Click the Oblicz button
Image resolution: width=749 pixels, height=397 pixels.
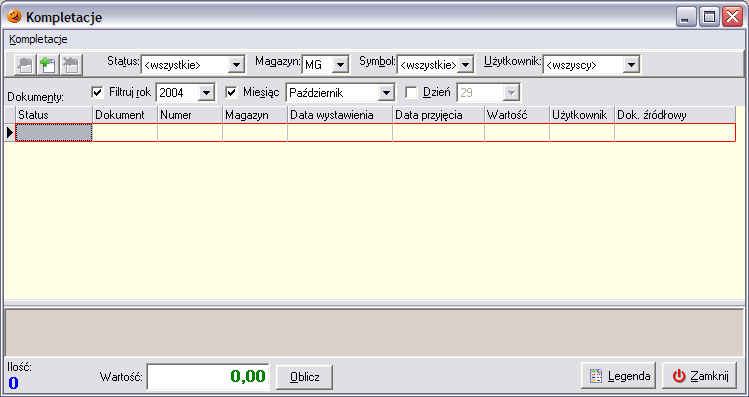(305, 377)
